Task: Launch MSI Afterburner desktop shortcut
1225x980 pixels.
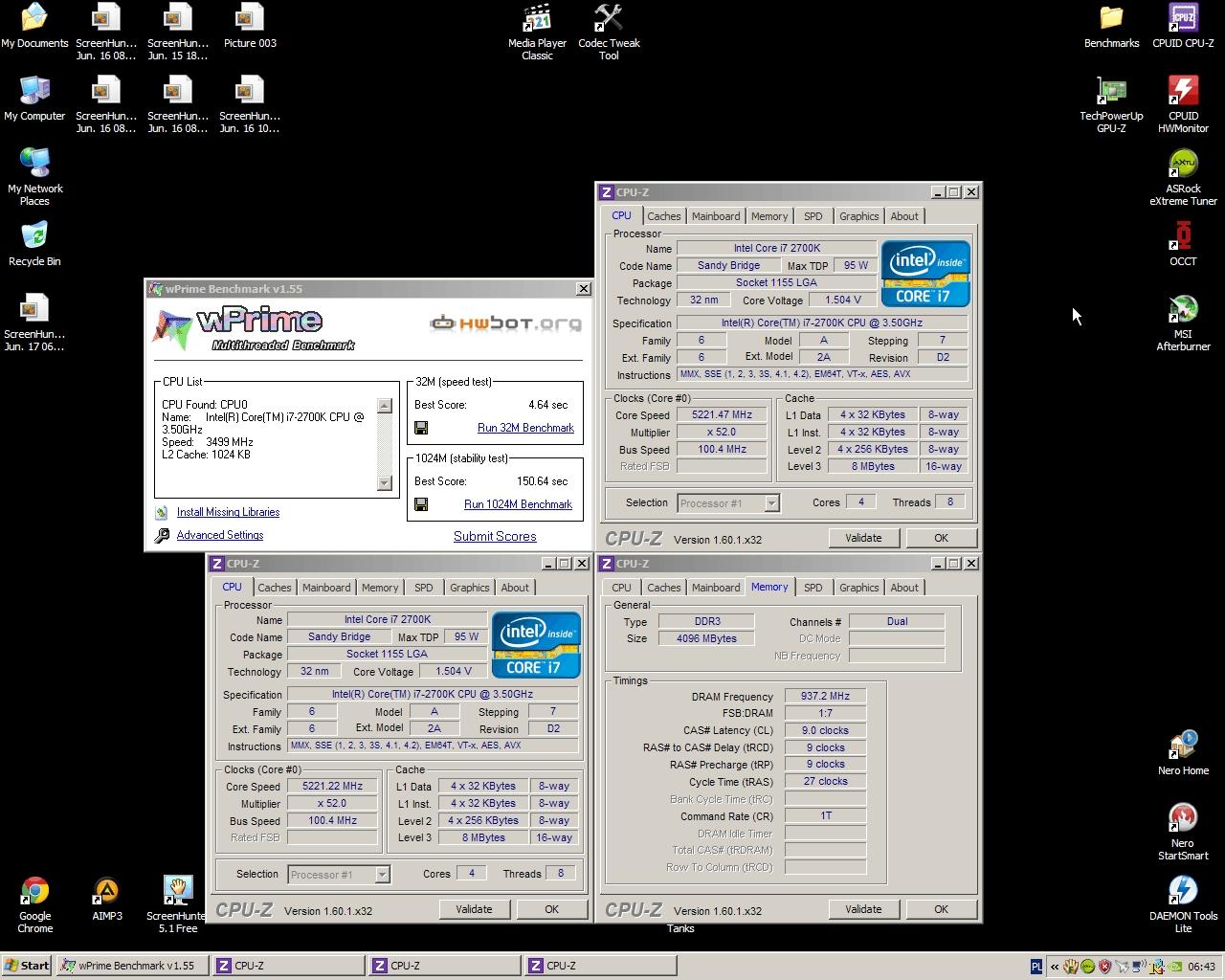Action: point(1183,323)
